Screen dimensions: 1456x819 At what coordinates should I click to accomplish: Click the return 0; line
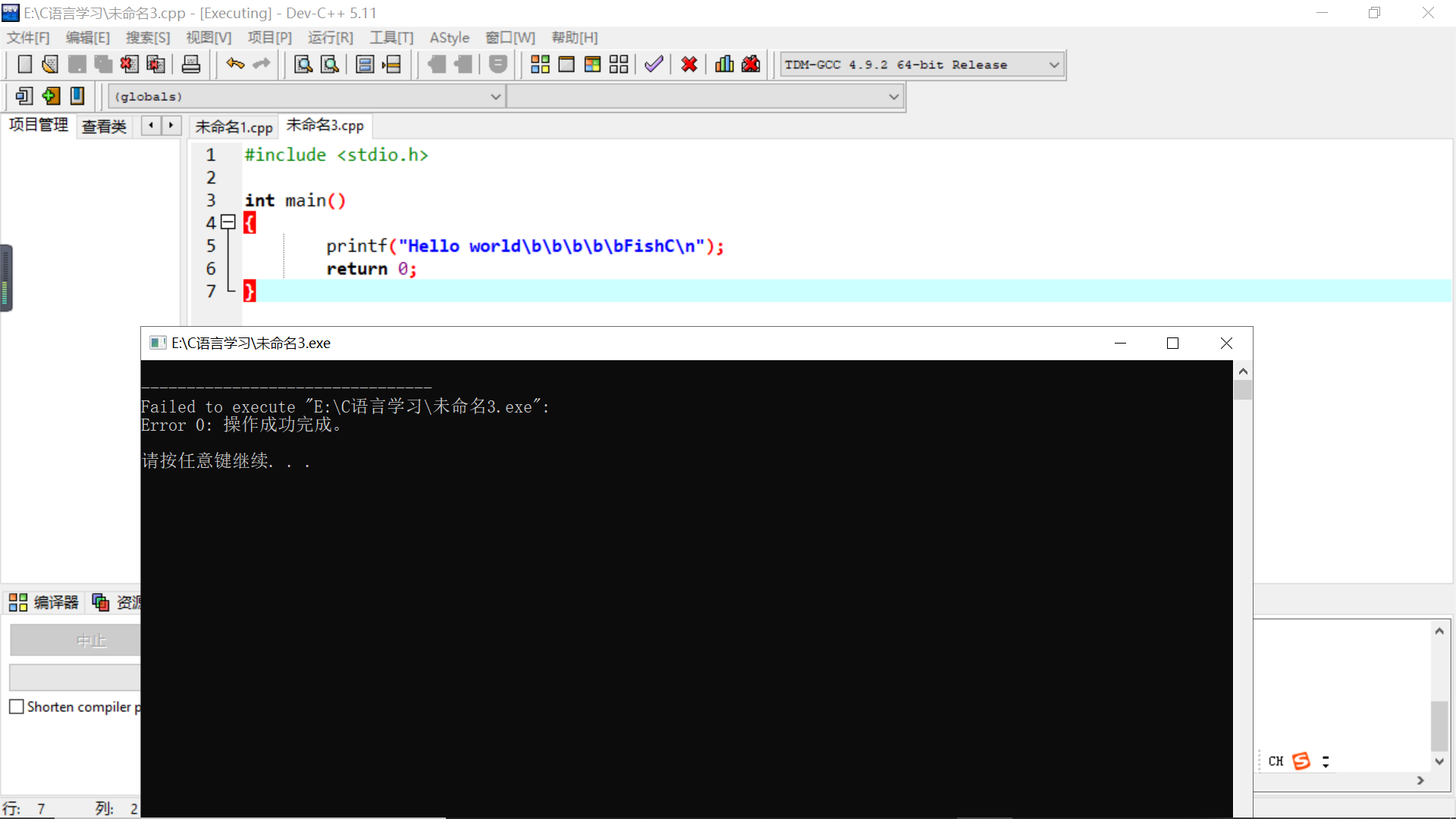[372, 268]
